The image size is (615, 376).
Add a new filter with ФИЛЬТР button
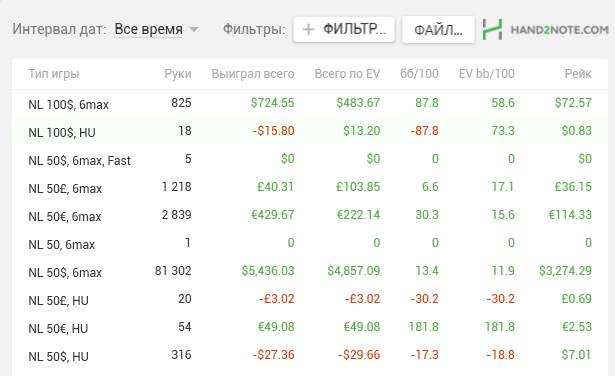(344, 29)
